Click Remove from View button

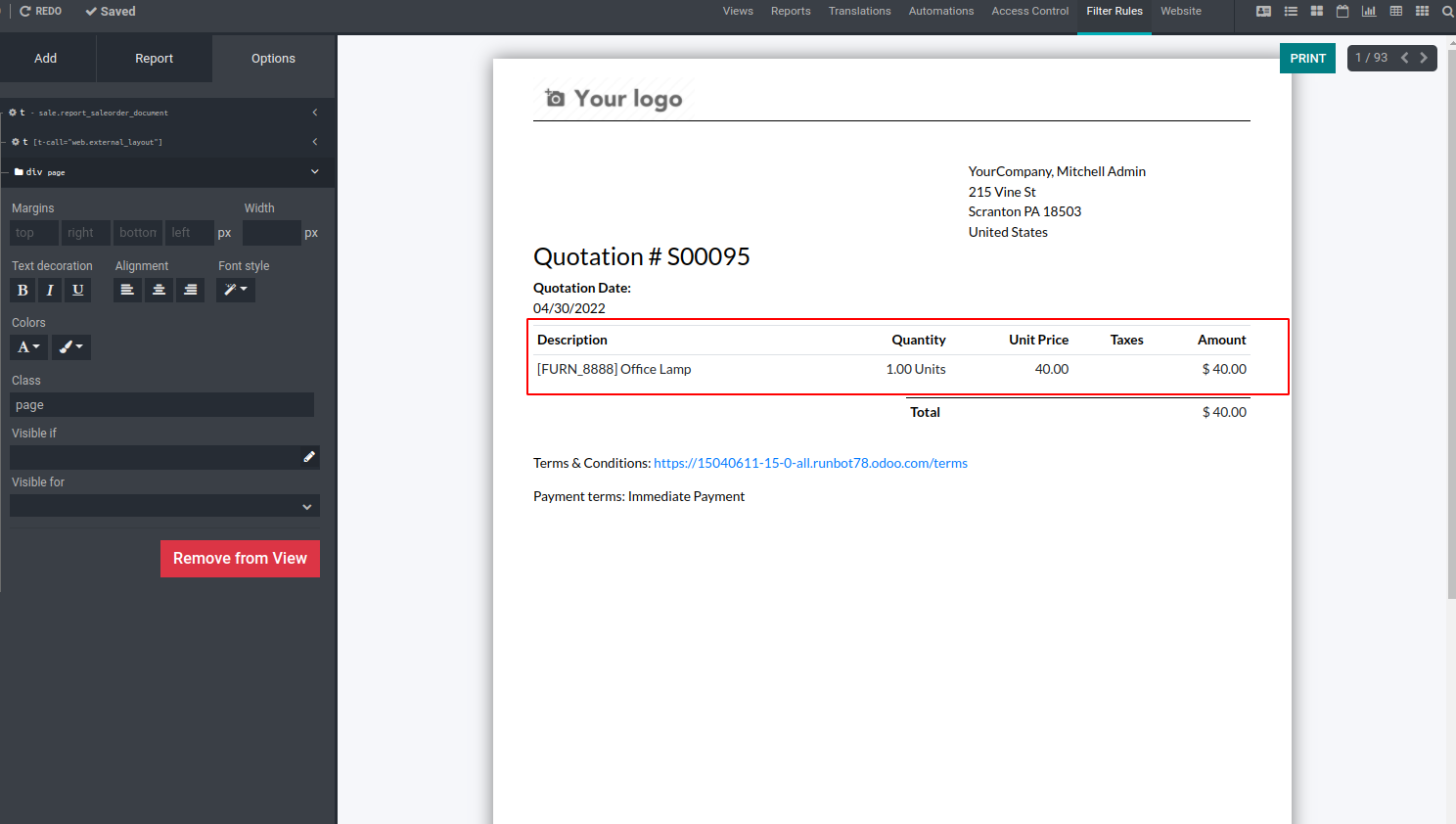coord(240,559)
